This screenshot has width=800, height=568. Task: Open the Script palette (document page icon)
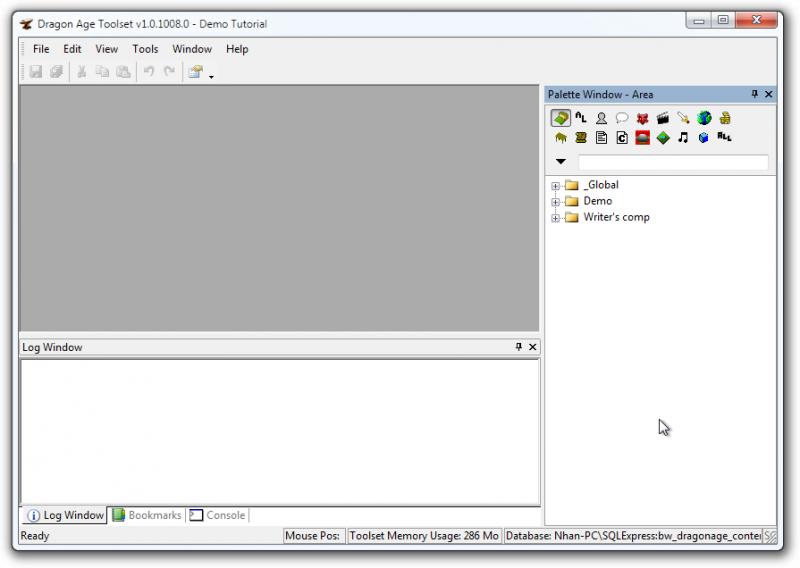pyautogui.click(x=602, y=137)
